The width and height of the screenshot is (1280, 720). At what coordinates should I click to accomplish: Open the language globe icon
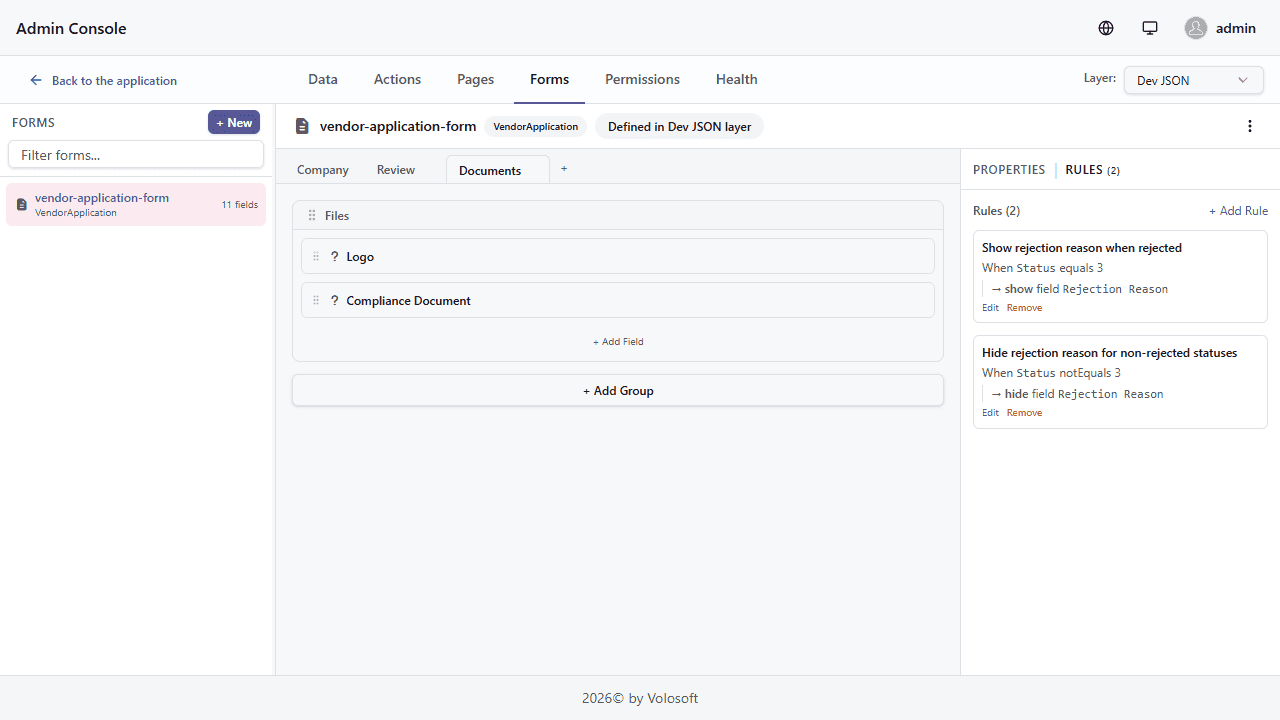pyautogui.click(x=1106, y=28)
